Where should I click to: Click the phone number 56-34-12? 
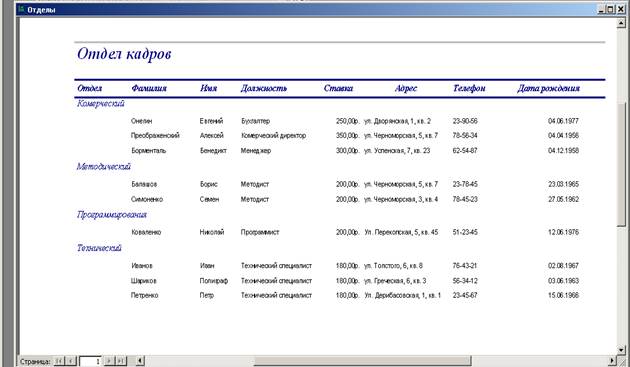coord(465,281)
